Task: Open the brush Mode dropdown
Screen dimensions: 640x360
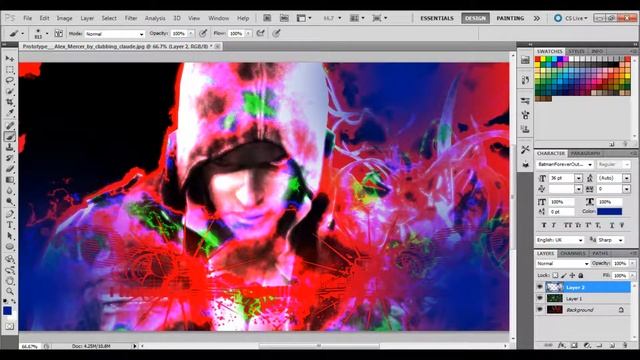Action: [x=115, y=34]
